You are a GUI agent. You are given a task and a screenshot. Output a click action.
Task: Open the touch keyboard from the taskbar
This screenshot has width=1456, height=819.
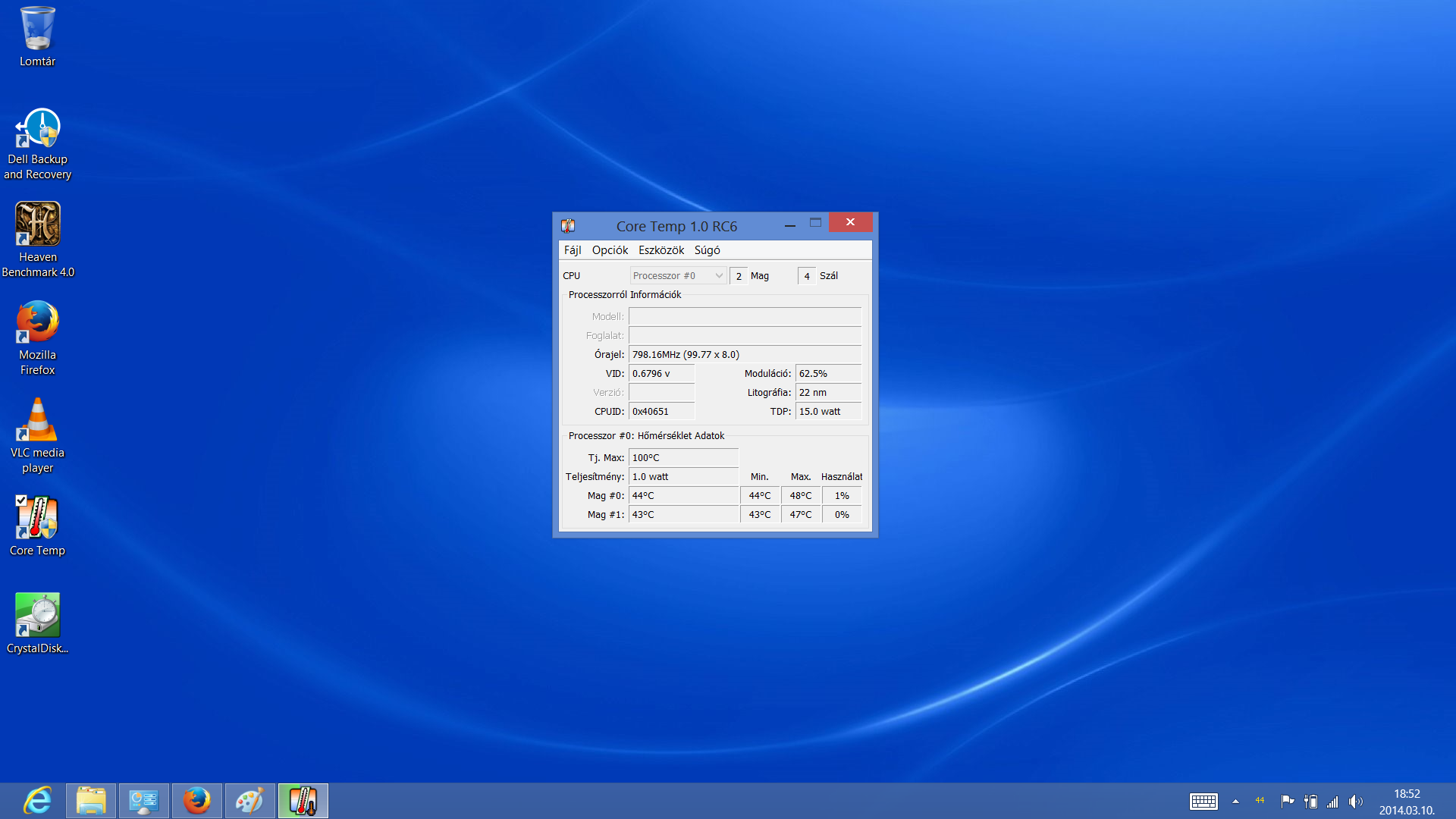pyautogui.click(x=1203, y=802)
